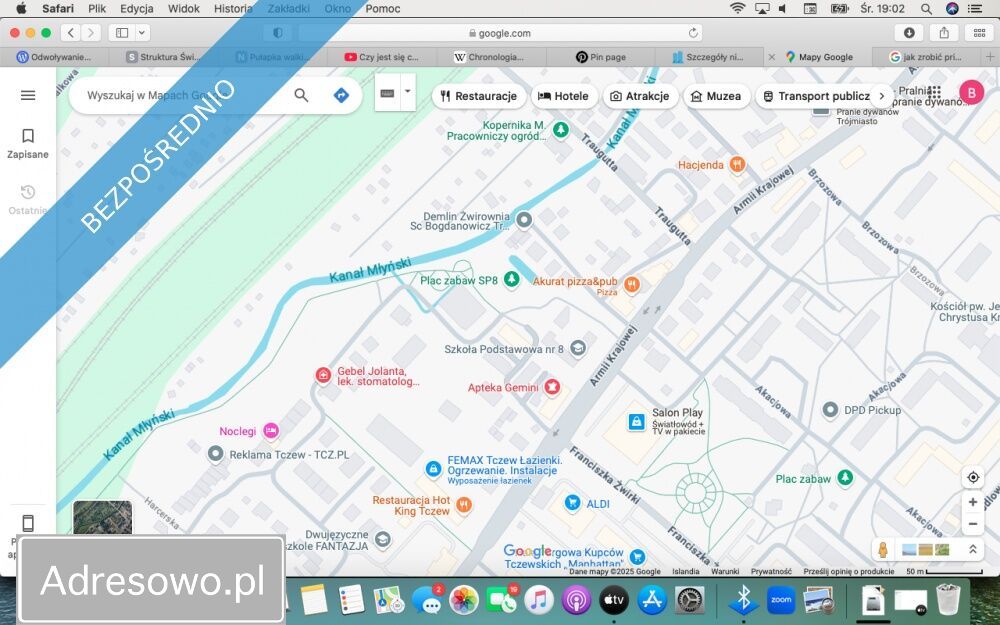
Task: Select the Akurat pizza&pub marker
Action: [x=631, y=284]
